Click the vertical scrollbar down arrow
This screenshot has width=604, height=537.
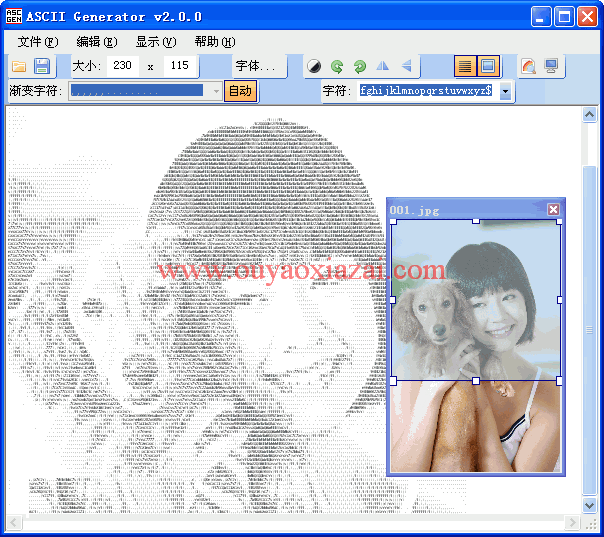(589, 505)
